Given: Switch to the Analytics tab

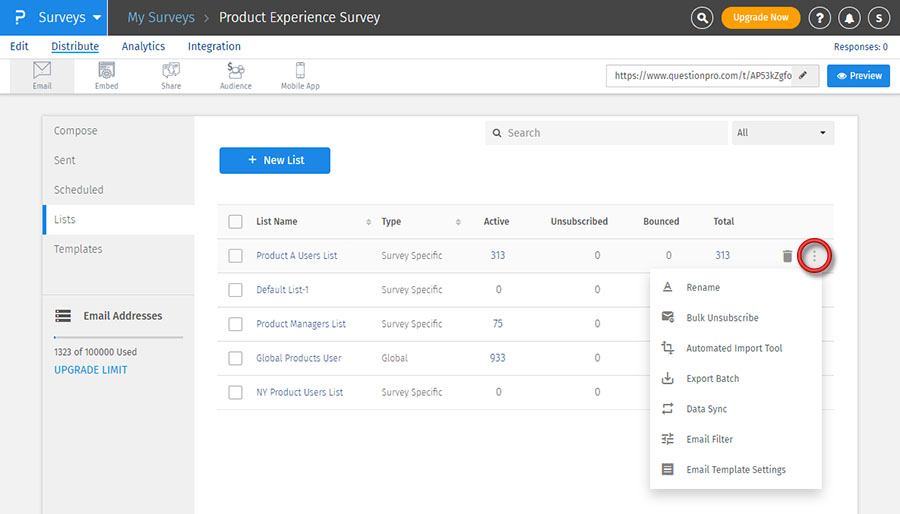Looking at the screenshot, I should [x=143, y=46].
